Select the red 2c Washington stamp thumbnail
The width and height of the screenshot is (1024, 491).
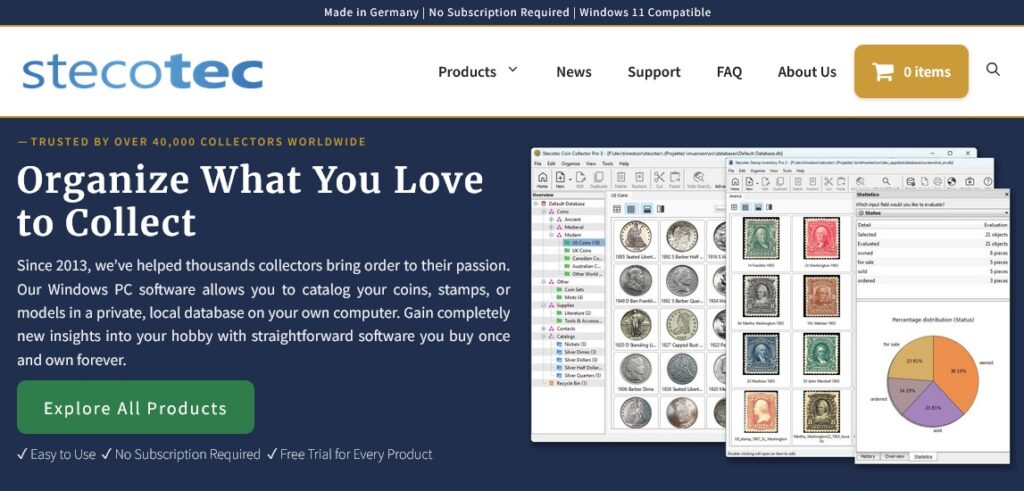(x=822, y=238)
